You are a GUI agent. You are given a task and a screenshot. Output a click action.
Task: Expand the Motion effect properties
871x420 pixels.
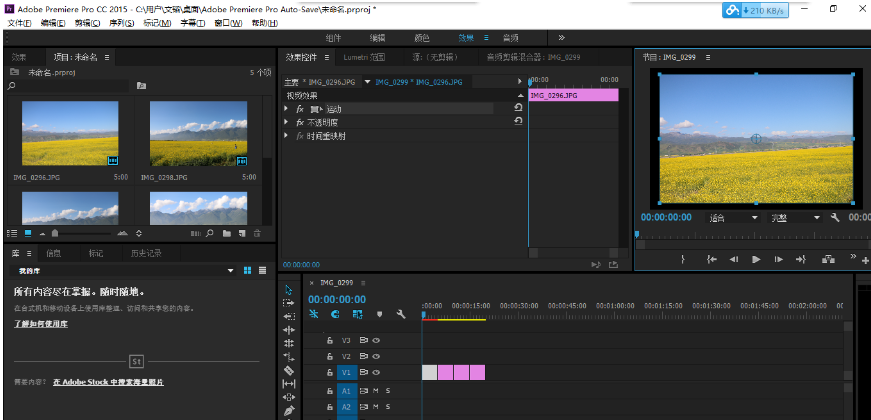click(287, 108)
